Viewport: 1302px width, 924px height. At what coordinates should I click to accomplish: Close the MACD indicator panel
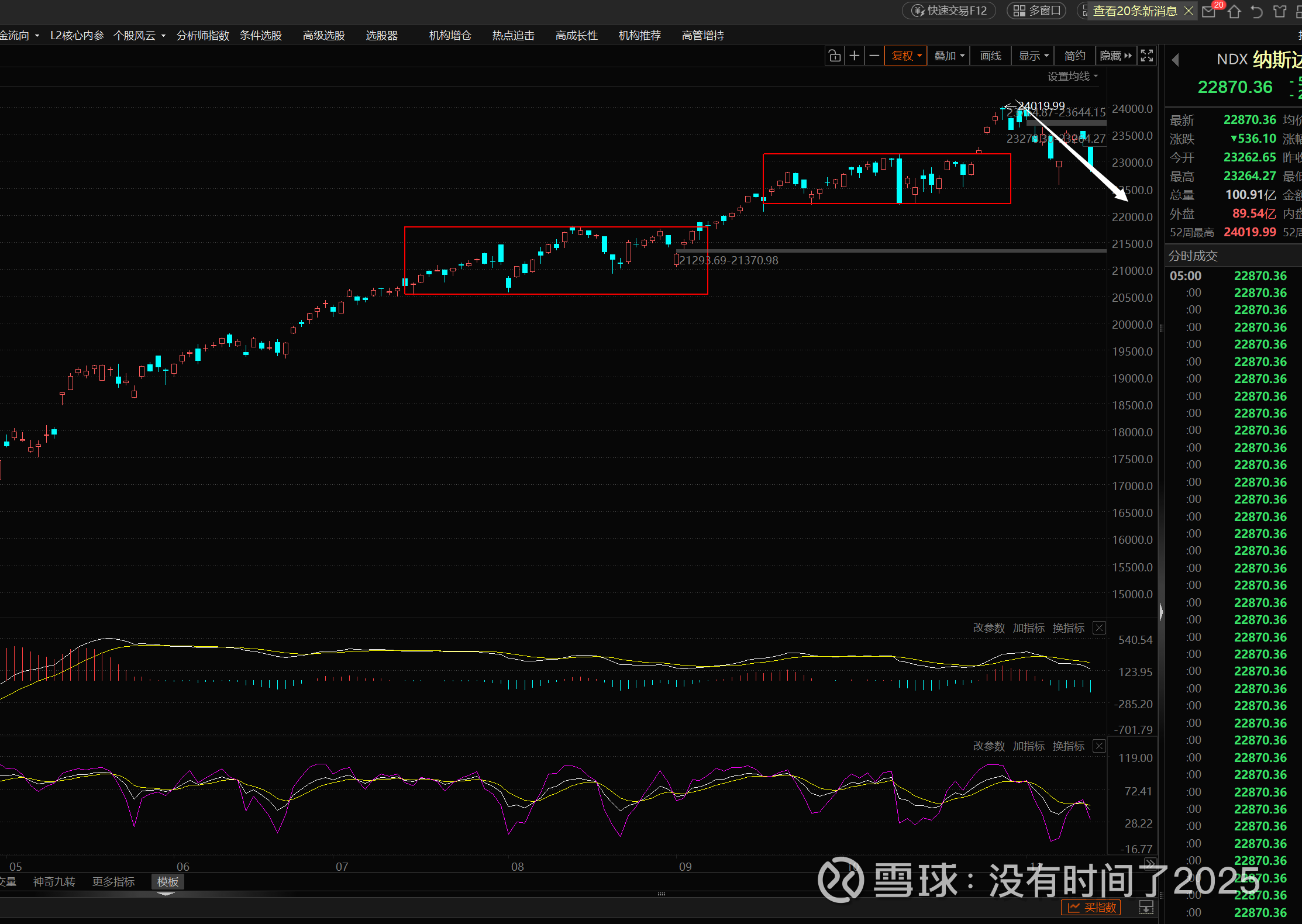(1100, 628)
